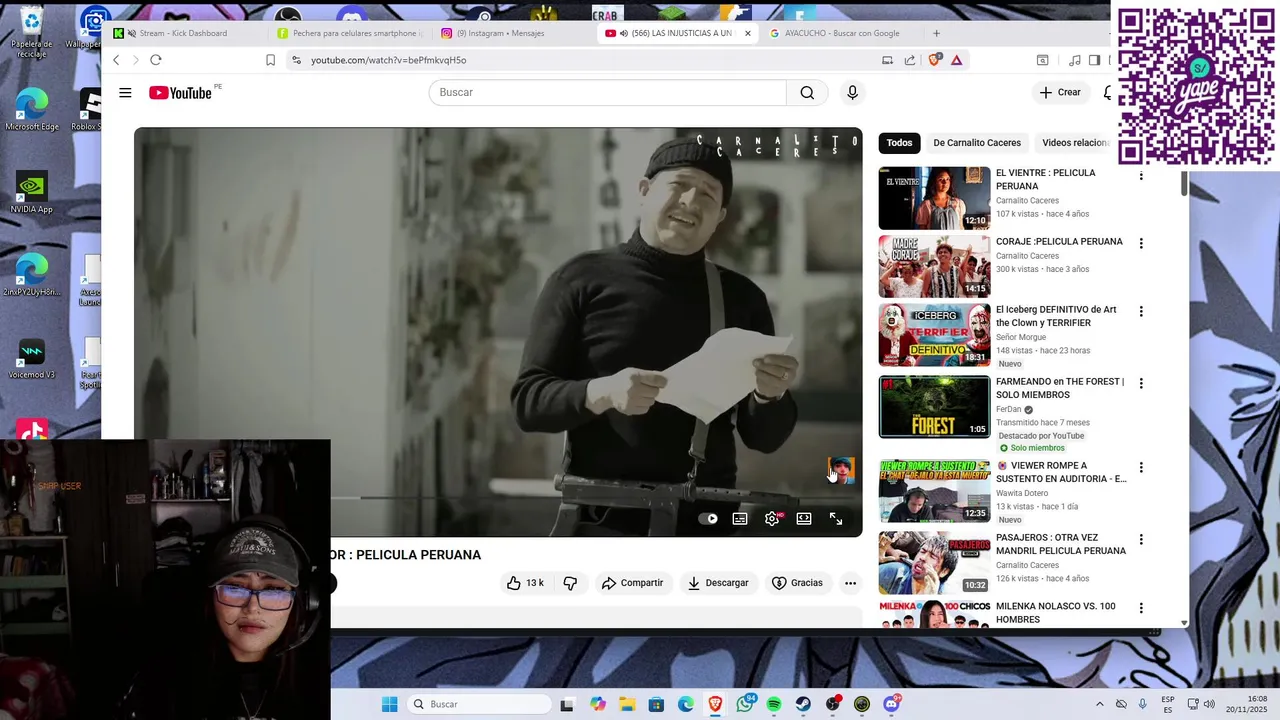
Task: Open Microsoft Edge desktop shortcut
Action: 31,110
